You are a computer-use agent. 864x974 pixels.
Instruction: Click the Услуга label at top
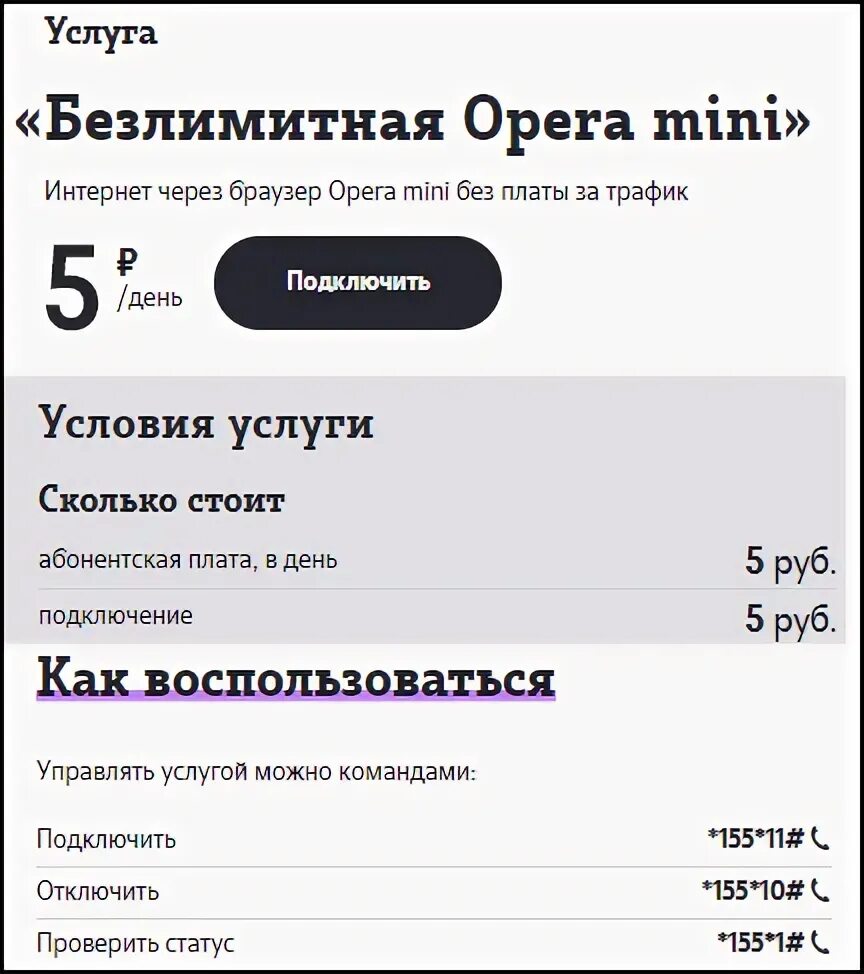click(102, 32)
